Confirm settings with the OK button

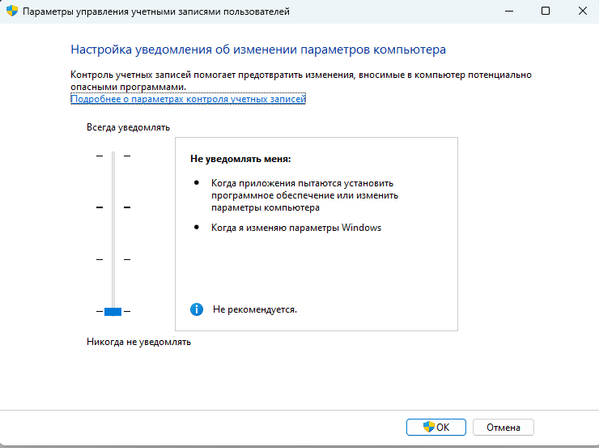[x=436, y=427]
